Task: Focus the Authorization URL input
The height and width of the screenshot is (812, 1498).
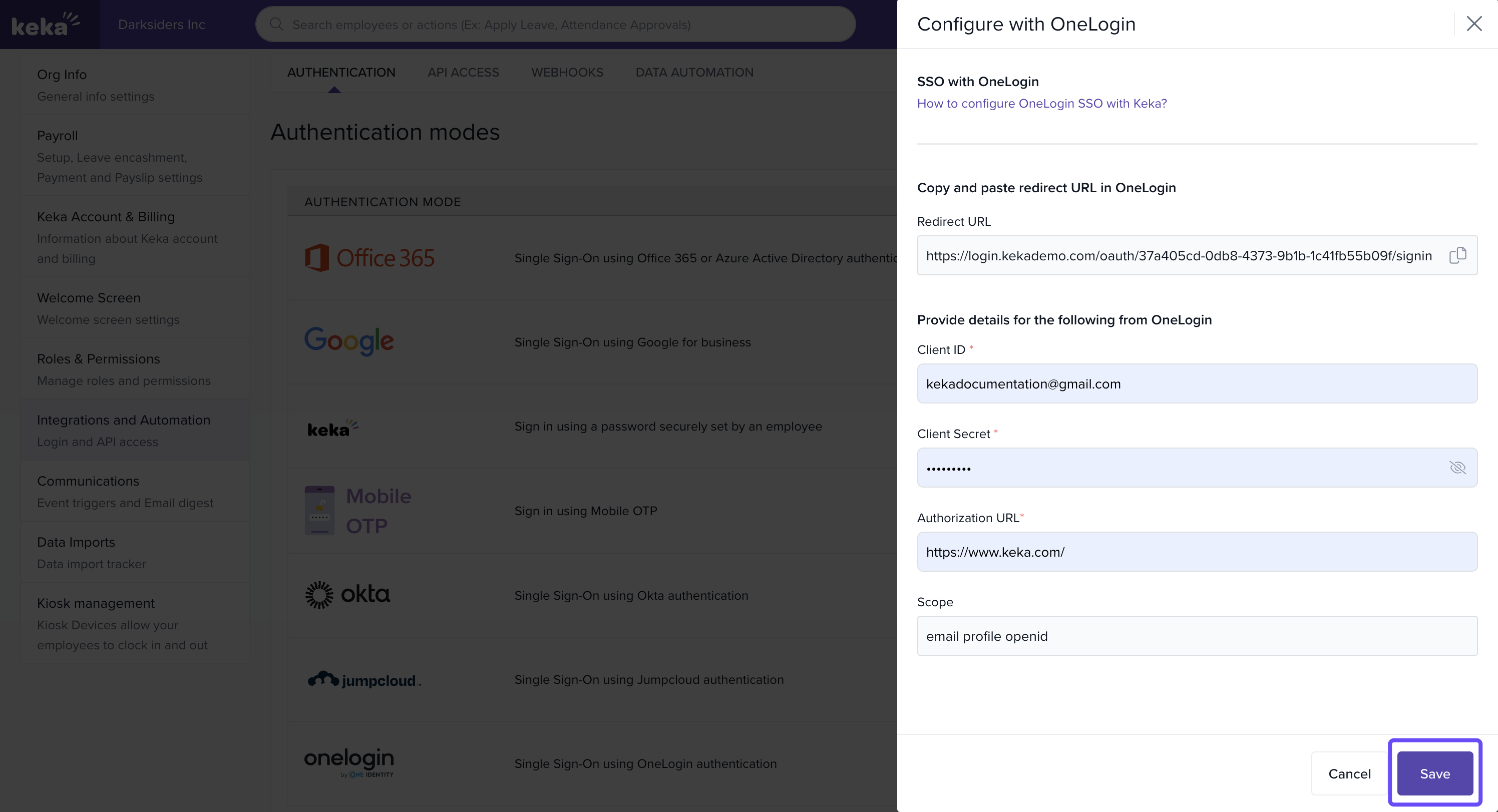Action: [x=1197, y=551]
